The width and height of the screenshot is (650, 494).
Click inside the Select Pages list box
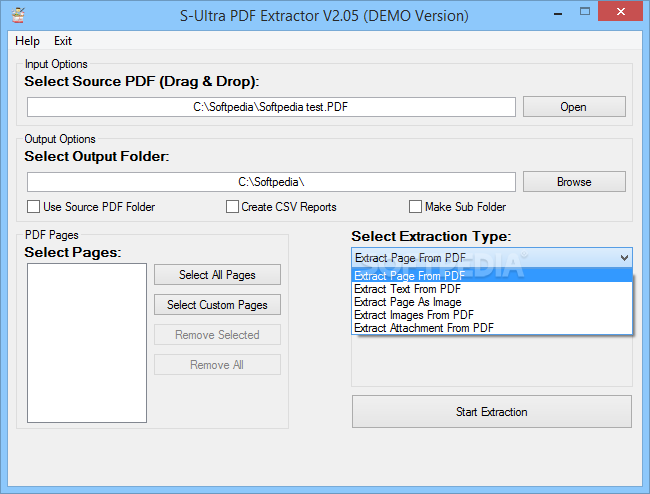(87, 343)
